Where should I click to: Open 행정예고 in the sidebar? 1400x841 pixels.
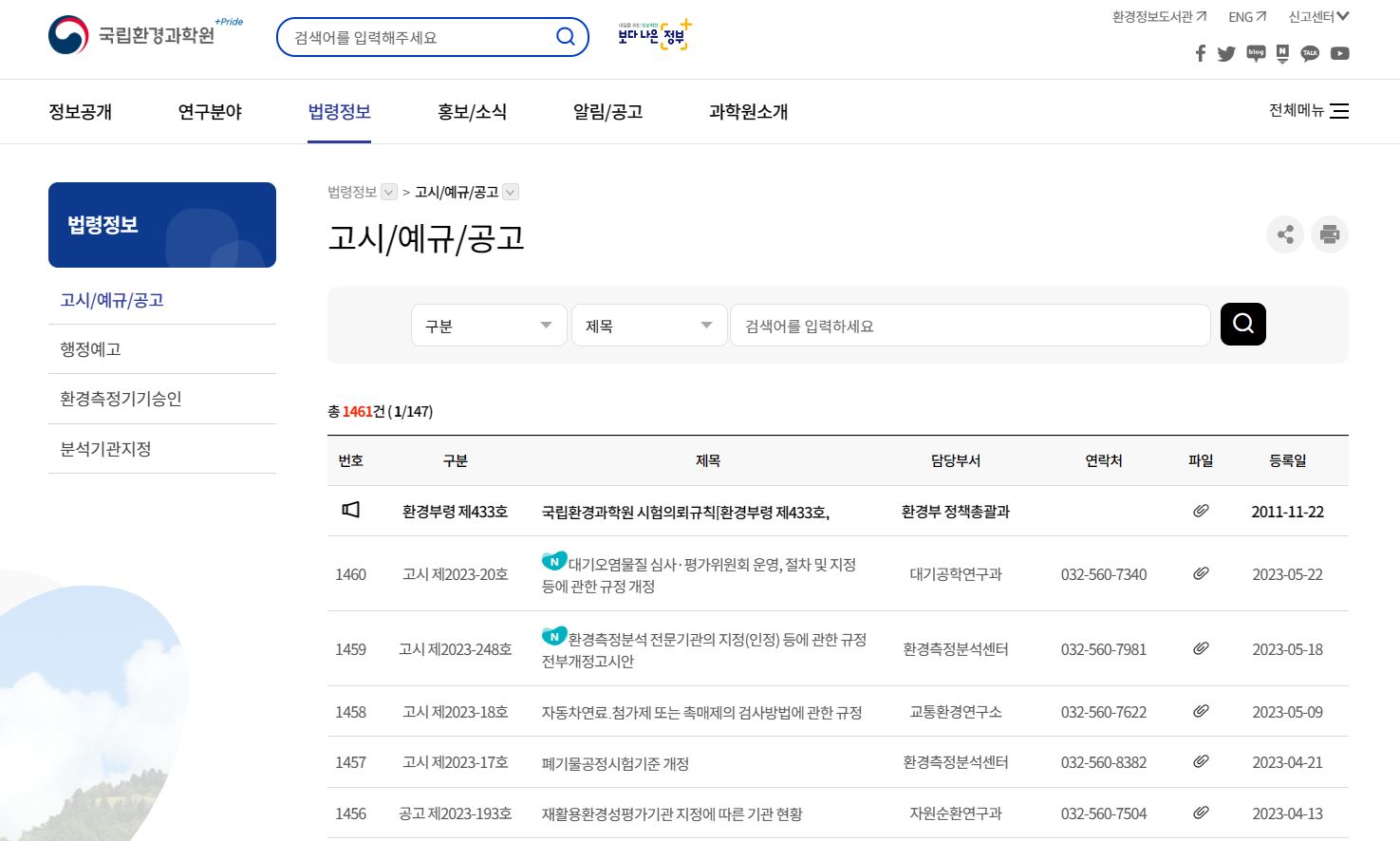click(91, 349)
